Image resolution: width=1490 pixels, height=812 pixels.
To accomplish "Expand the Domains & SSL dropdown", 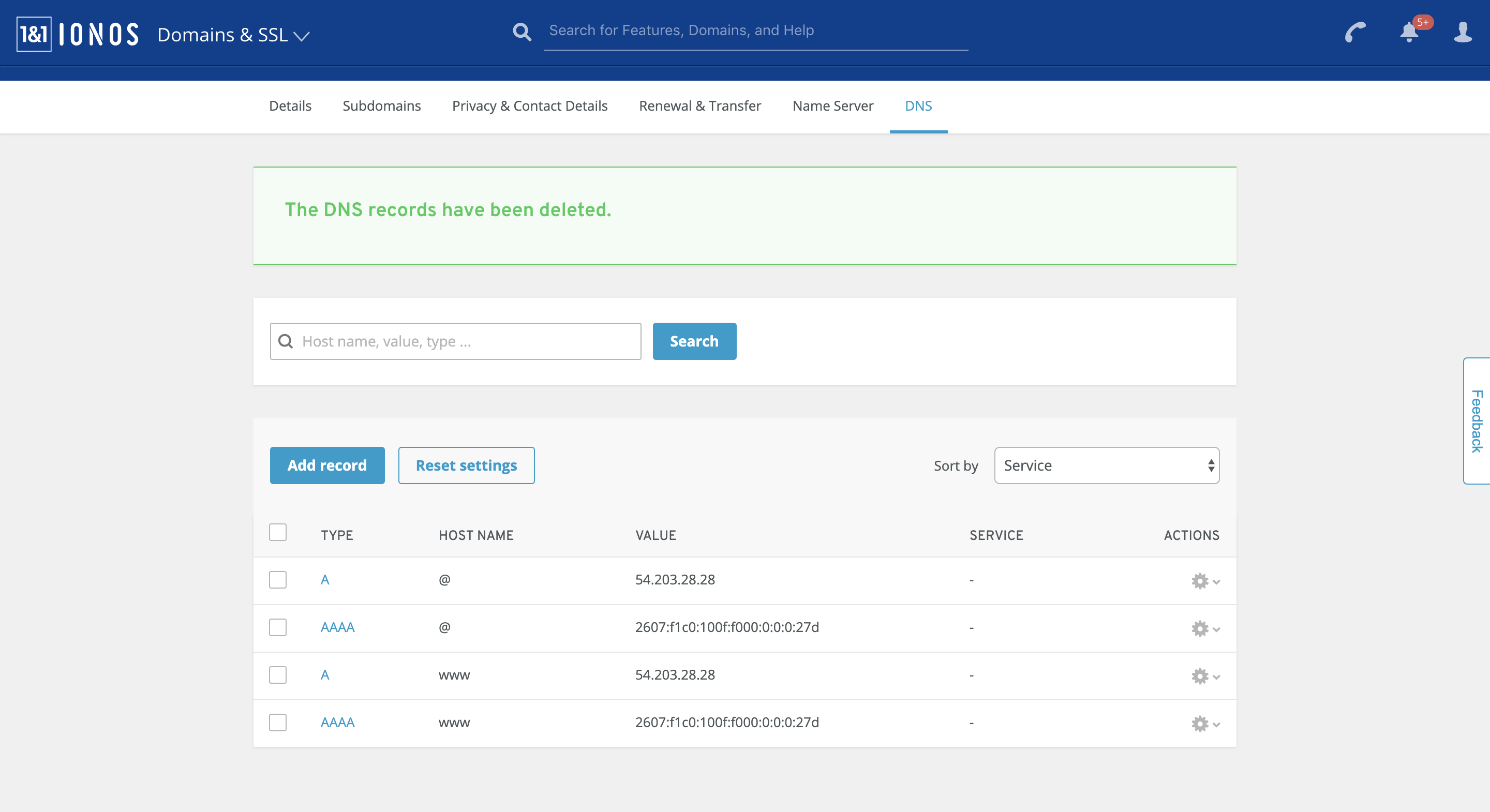I will 234,35.
